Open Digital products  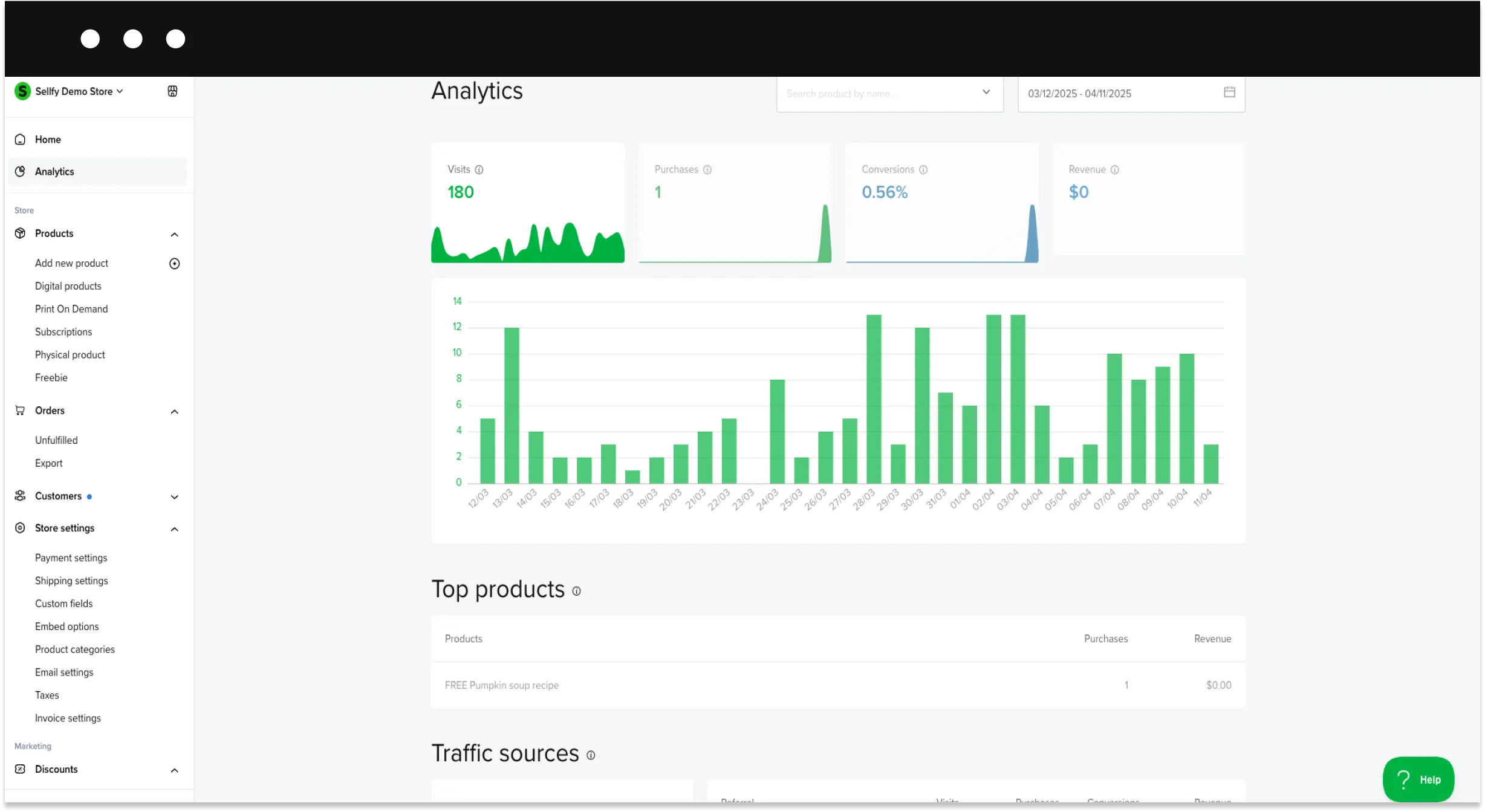[68, 286]
